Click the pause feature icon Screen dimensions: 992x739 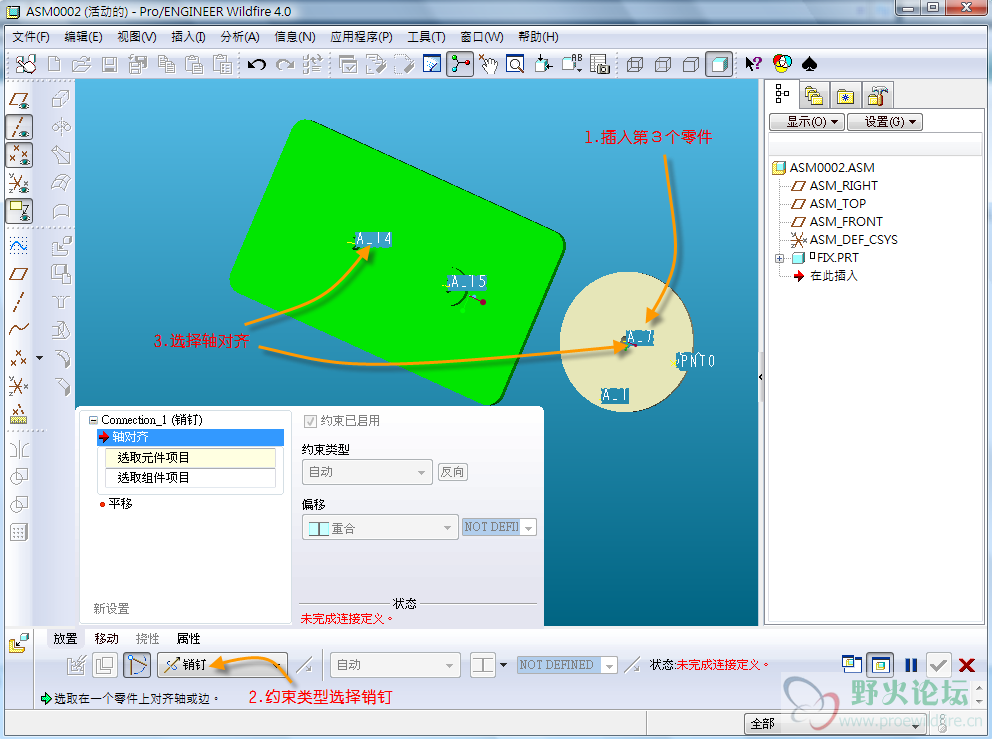click(x=911, y=665)
